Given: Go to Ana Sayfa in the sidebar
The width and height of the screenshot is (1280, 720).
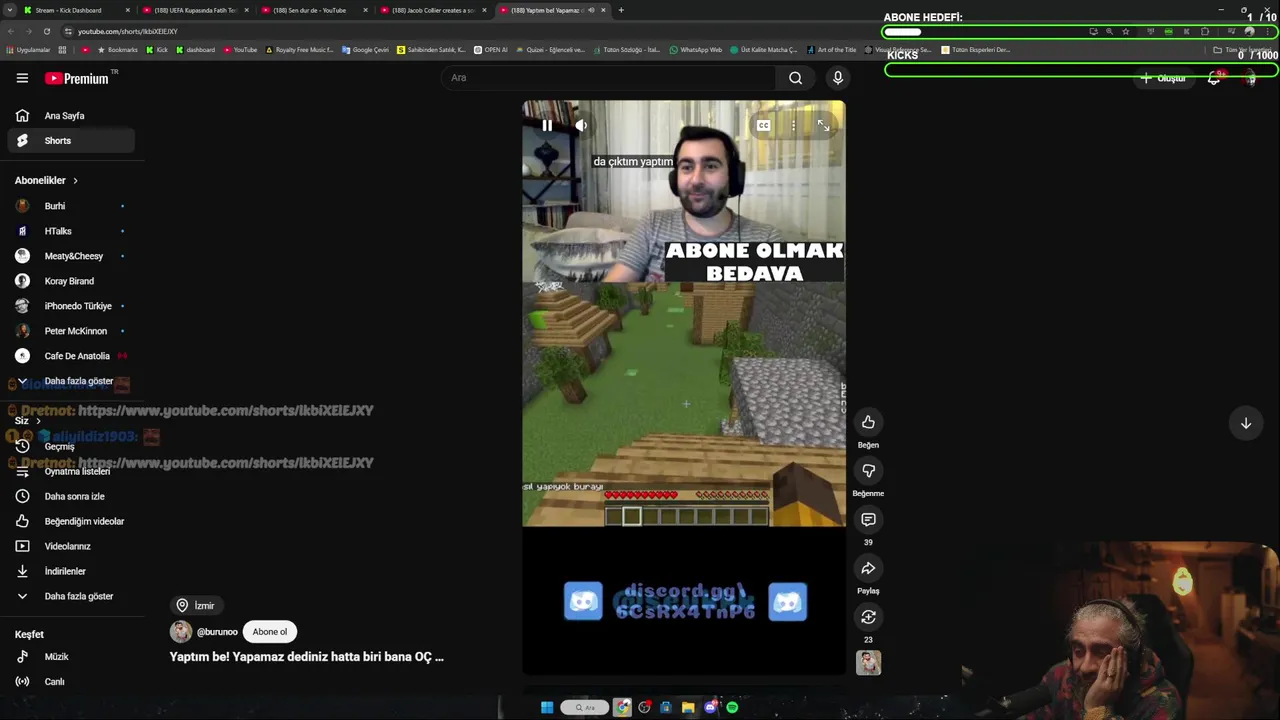Looking at the screenshot, I should 70,116.
